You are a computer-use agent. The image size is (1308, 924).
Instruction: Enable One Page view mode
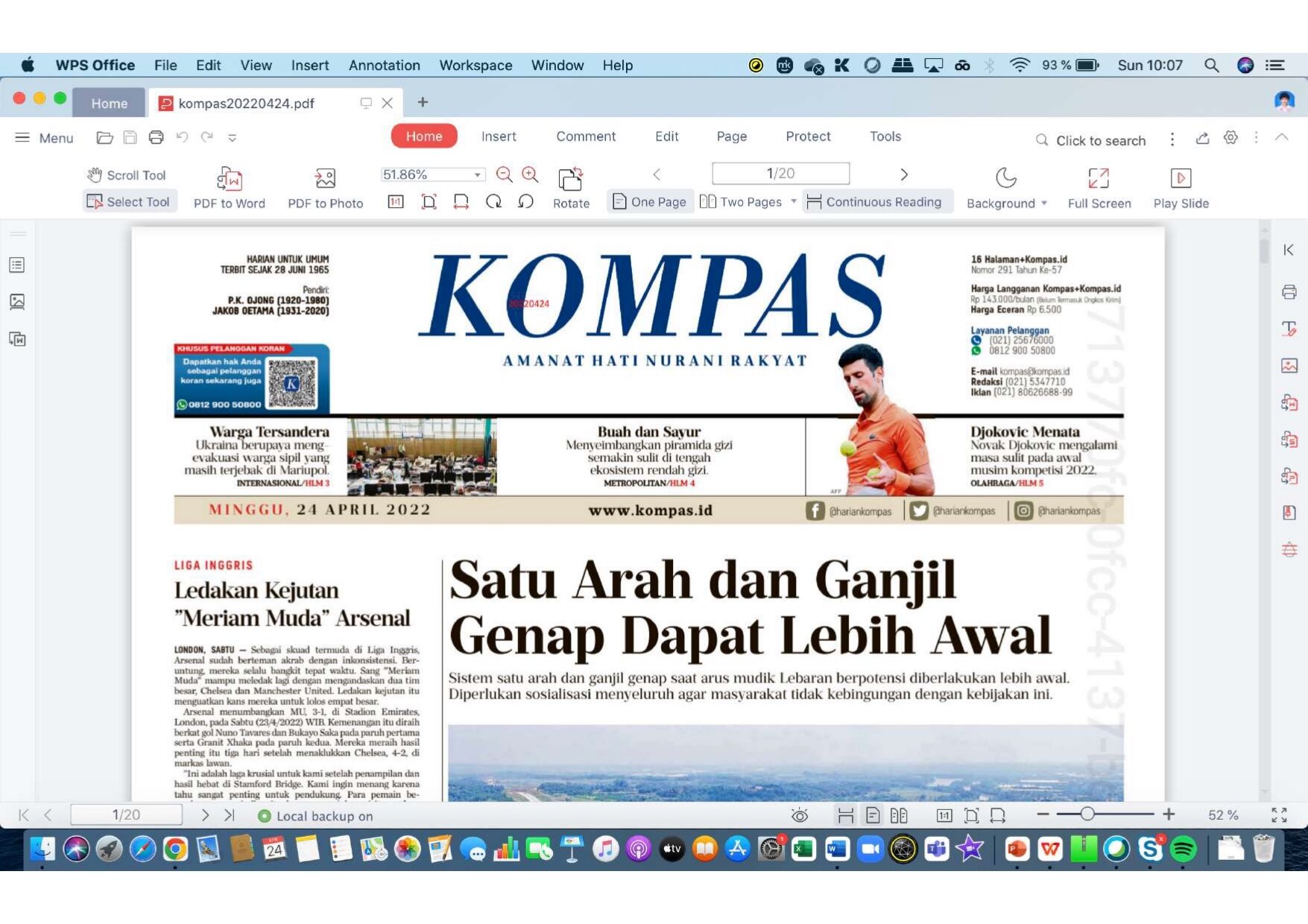click(x=649, y=202)
